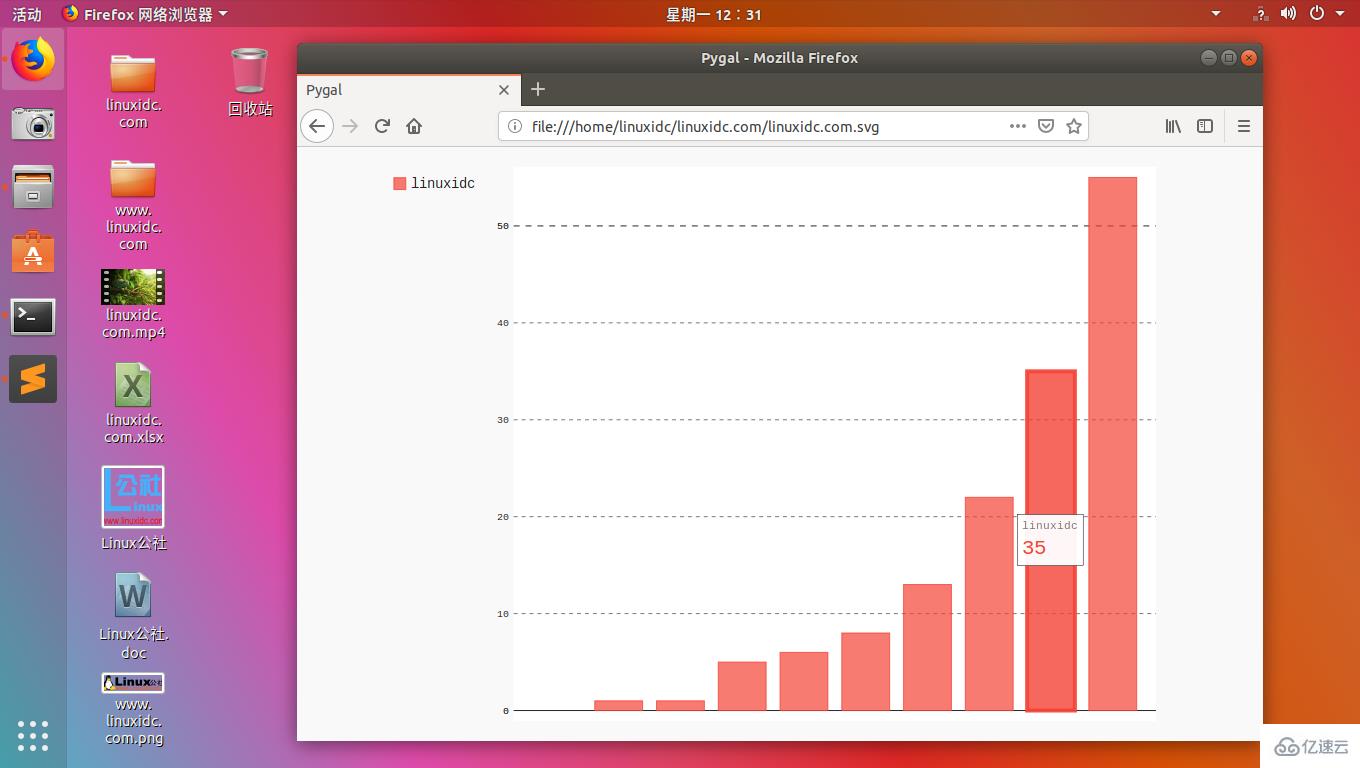Toggle the linuxidc series legend
Screen dimensions: 1360x768
(x=434, y=183)
